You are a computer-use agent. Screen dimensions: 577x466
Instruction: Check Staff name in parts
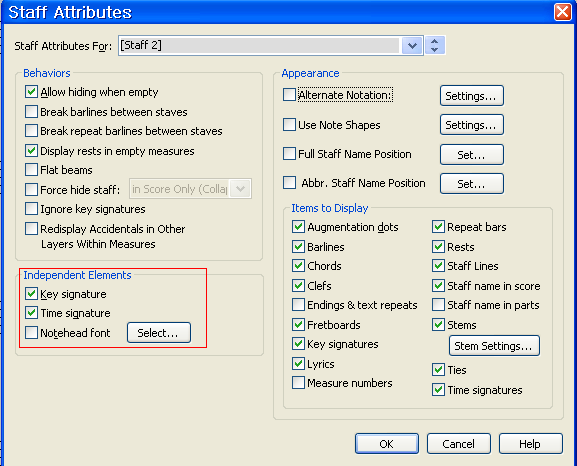pos(438,305)
